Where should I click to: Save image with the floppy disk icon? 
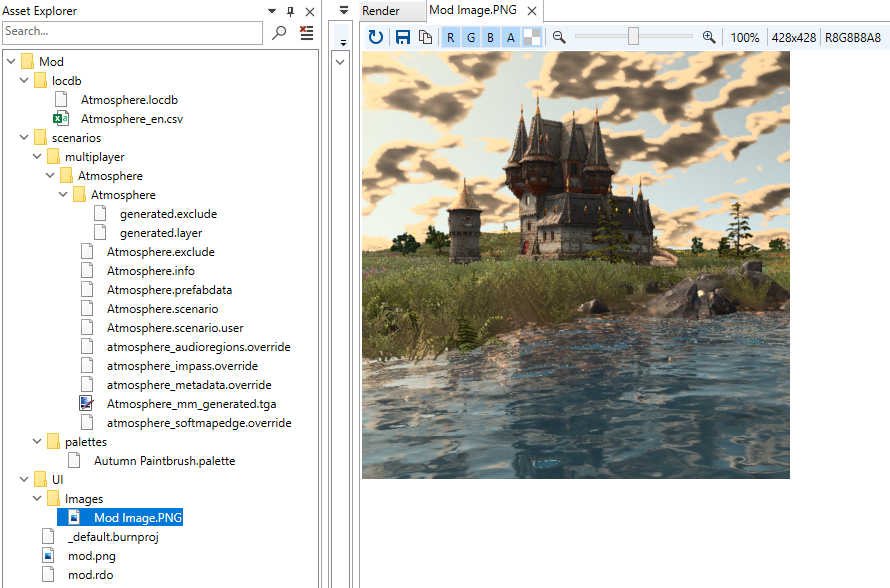point(402,37)
